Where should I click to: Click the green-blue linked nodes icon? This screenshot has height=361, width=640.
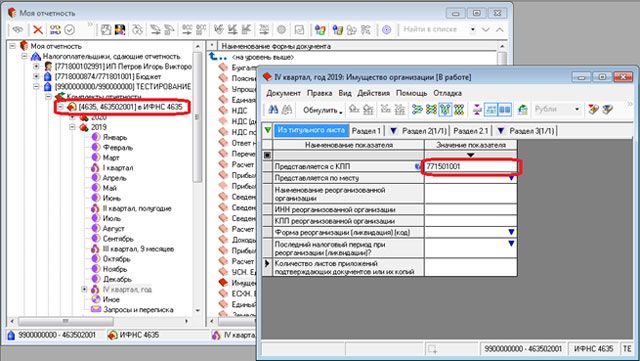pos(417,109)
